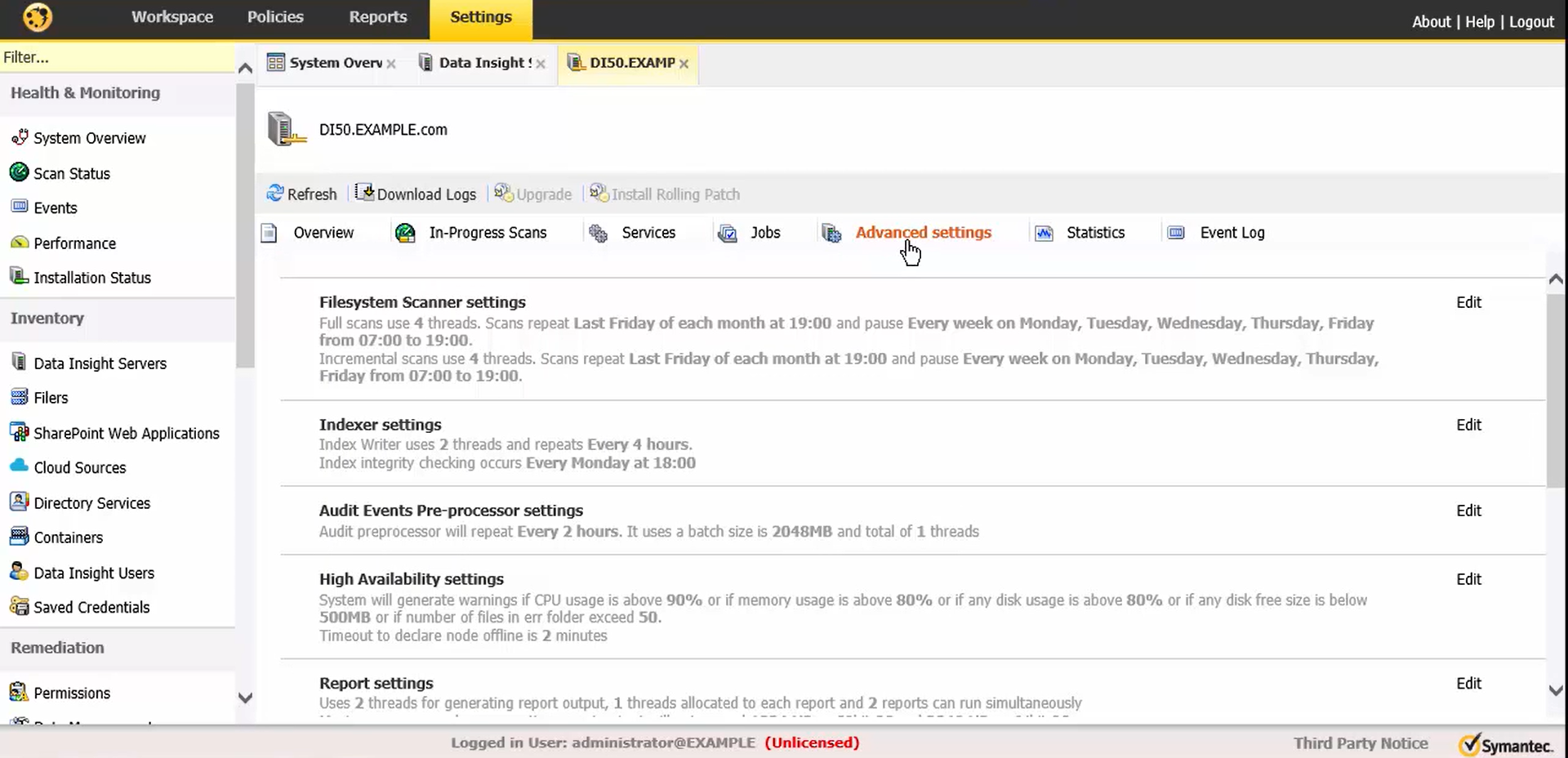Click the DI50.EXAMPLE.com server icon
This screenshot has width=1568, height=758.
point(287,129)
